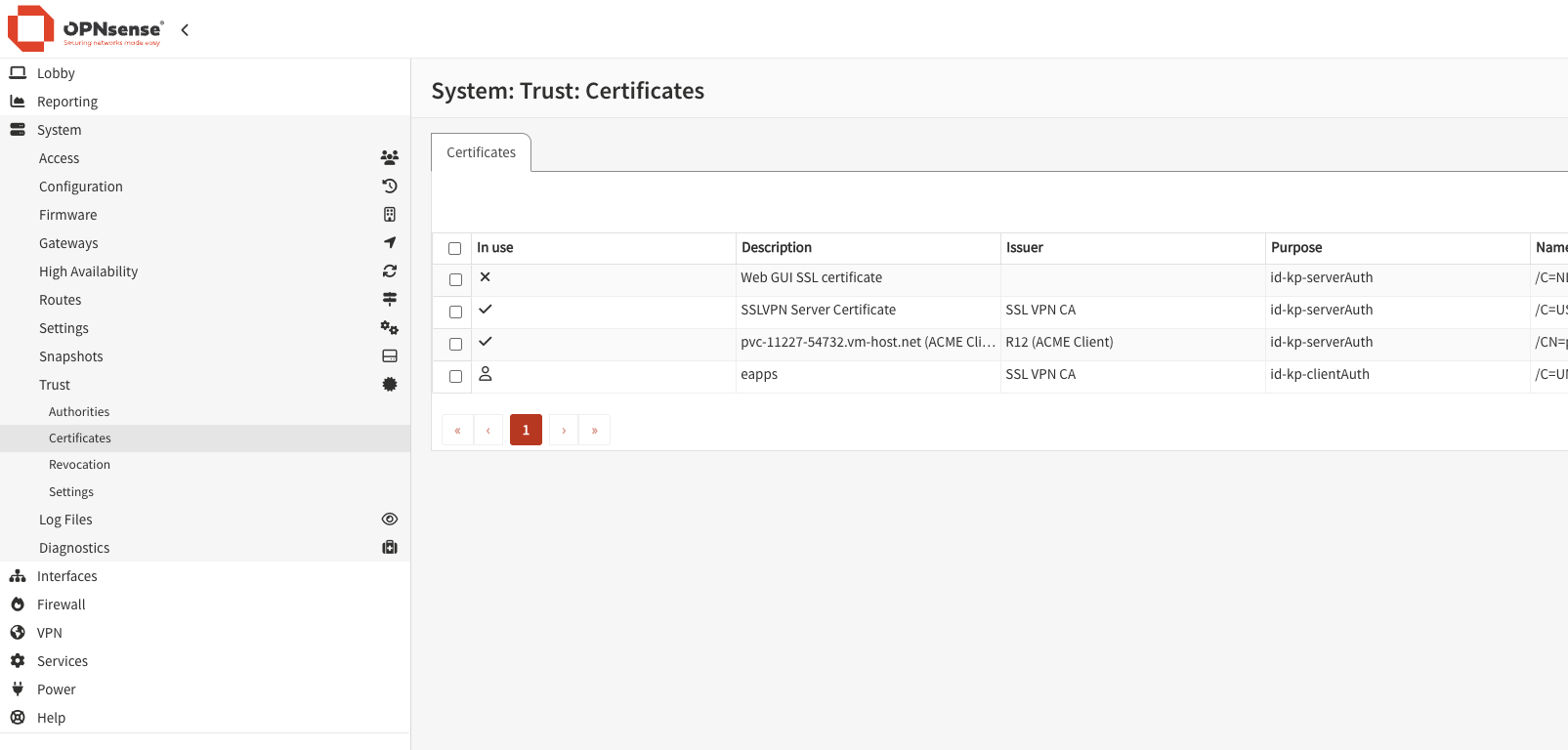1568x750 pixels.
Task: Check the Web GUI SSL certificate row
Action: 455,280
